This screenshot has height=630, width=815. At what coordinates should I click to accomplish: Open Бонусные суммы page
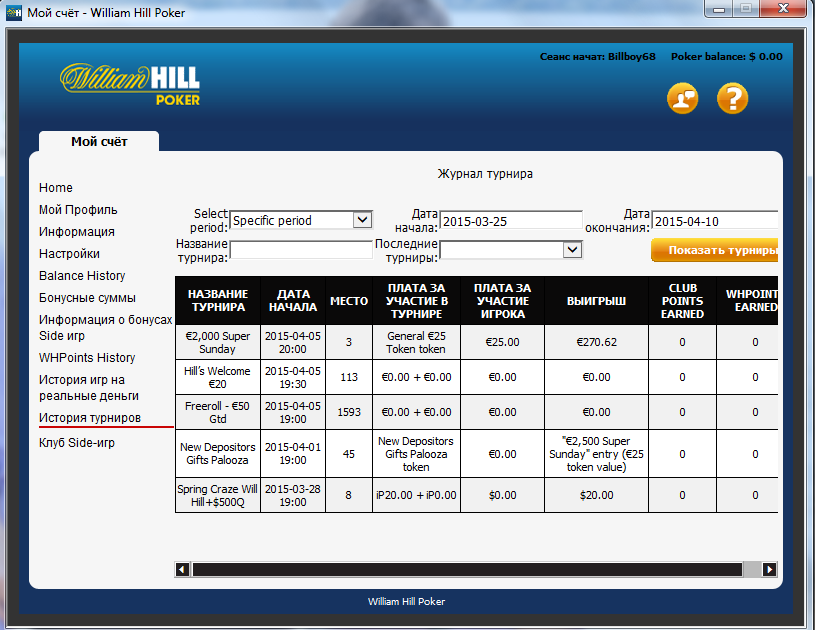pos(87,298)
